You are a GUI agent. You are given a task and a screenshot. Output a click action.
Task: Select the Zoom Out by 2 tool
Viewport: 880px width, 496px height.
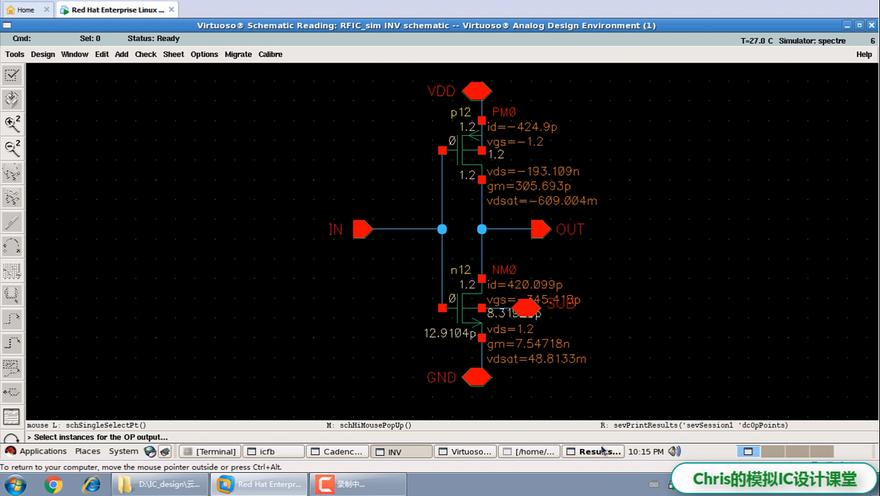pos(12,148)
